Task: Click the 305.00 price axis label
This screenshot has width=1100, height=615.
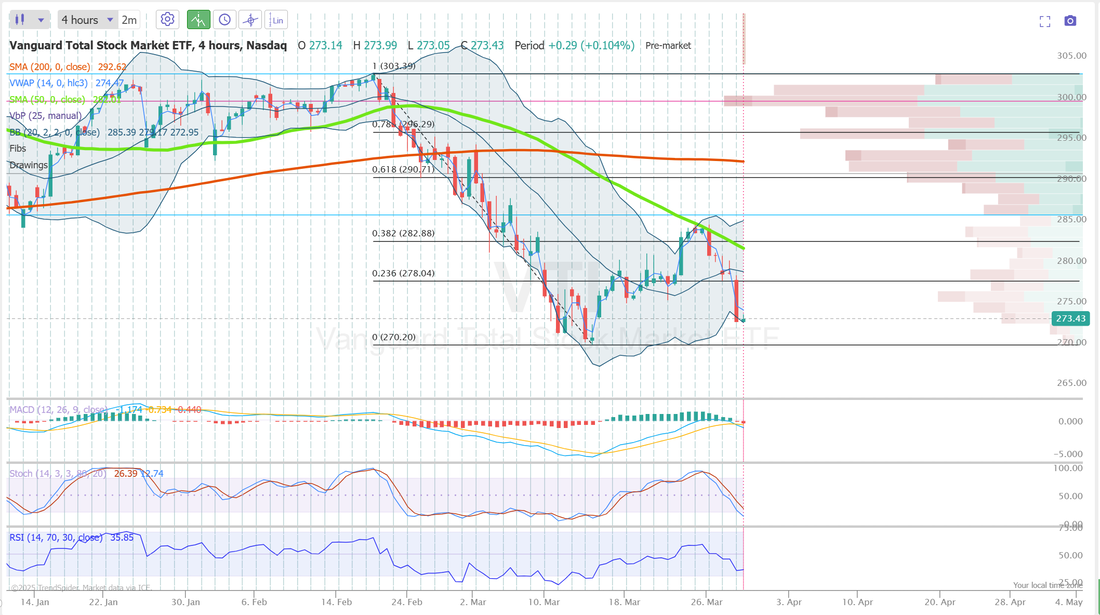Action: tap(1071, 55)
